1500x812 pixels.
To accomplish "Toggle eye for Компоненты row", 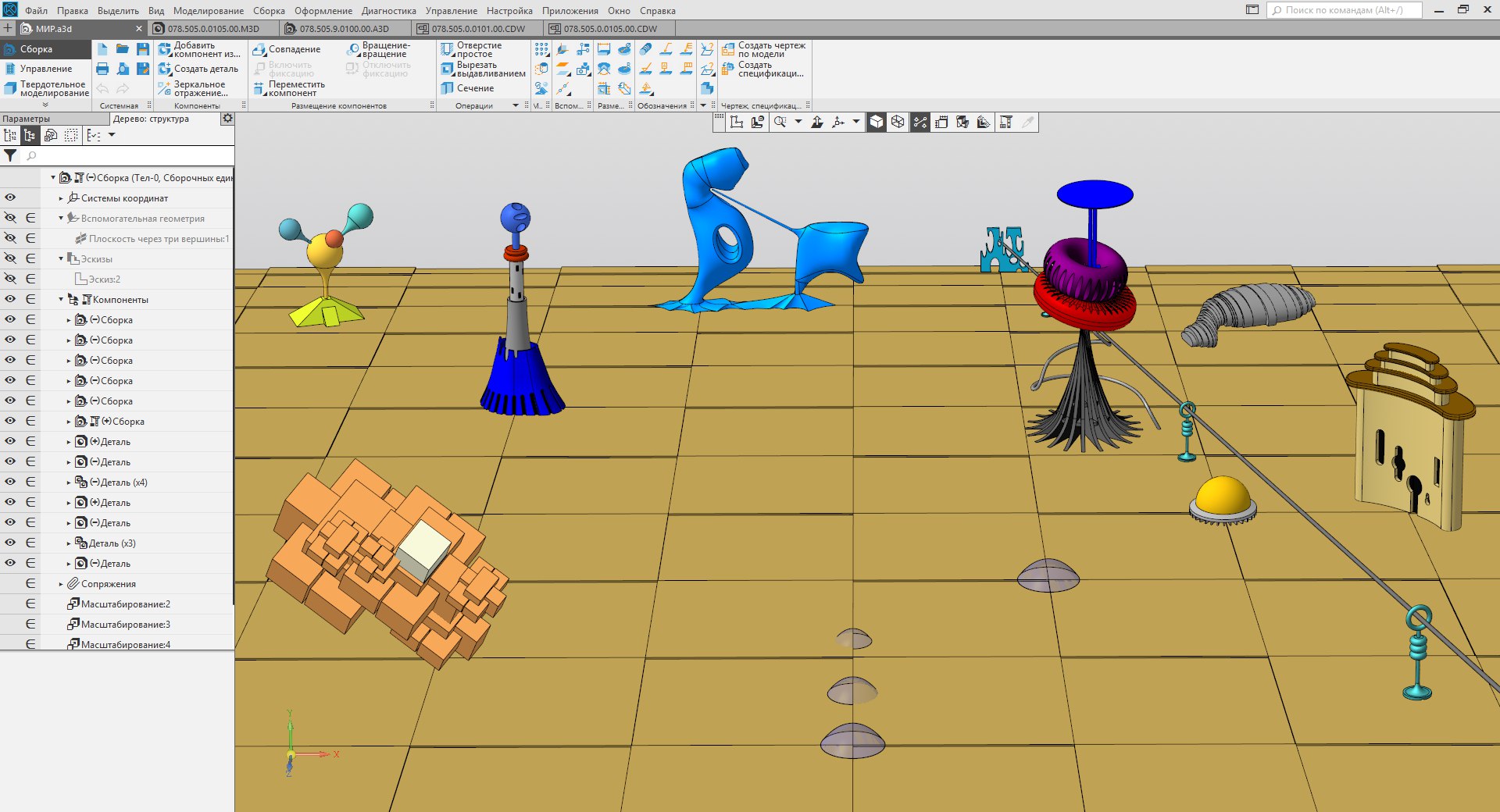I will tap(10, 299).
